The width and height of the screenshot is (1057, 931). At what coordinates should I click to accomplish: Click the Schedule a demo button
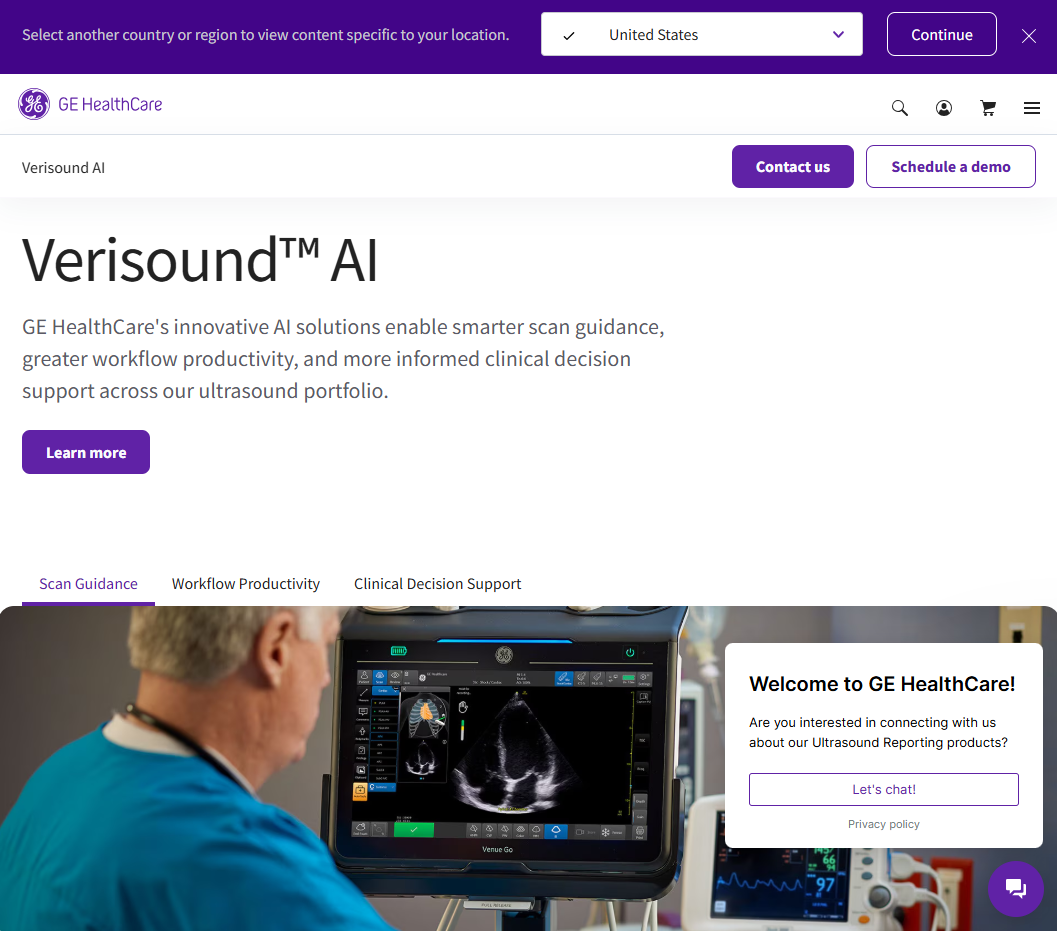950,167
